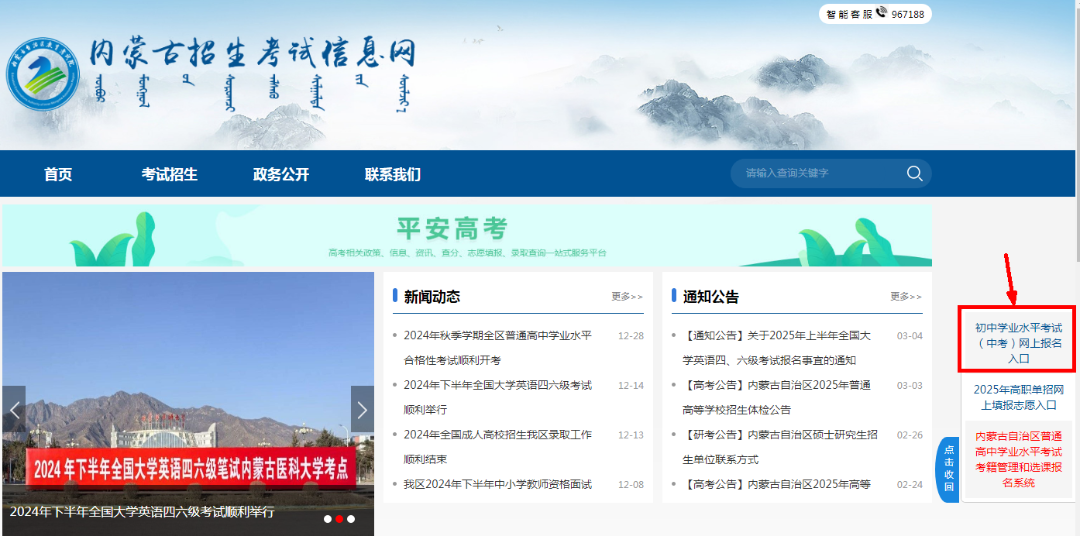Click the search magnifier icon
Screen dimensions: 1080x536
point(914,174)
